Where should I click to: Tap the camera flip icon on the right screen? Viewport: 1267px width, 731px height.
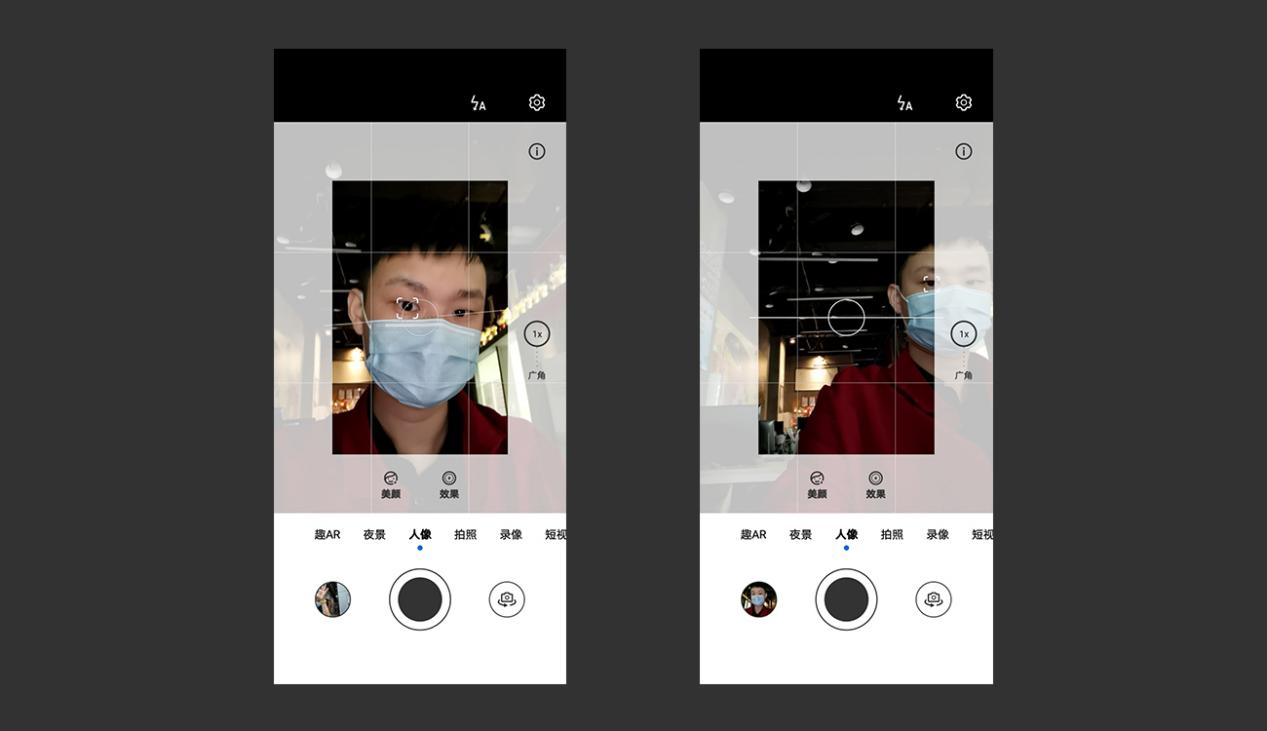tap(932, 598)
